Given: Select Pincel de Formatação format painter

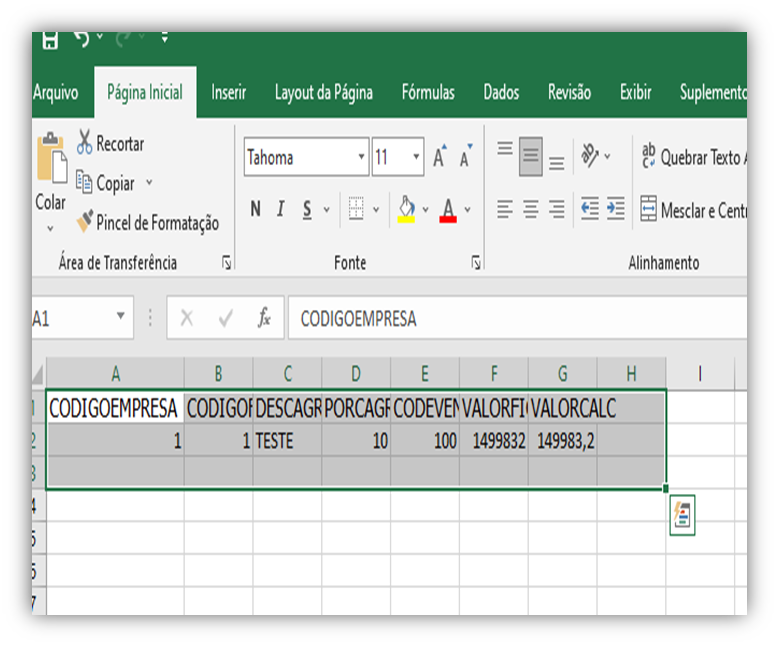Looking at the screenshot, I should 148,222.
